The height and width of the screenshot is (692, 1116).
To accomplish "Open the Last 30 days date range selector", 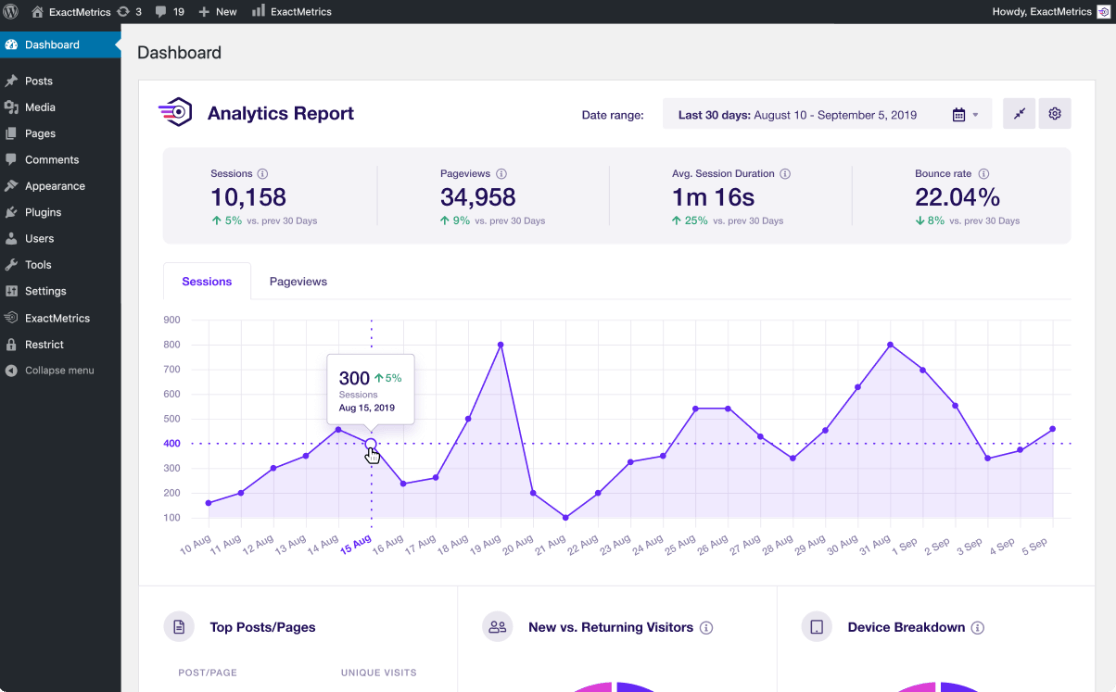I will point(827,114).
